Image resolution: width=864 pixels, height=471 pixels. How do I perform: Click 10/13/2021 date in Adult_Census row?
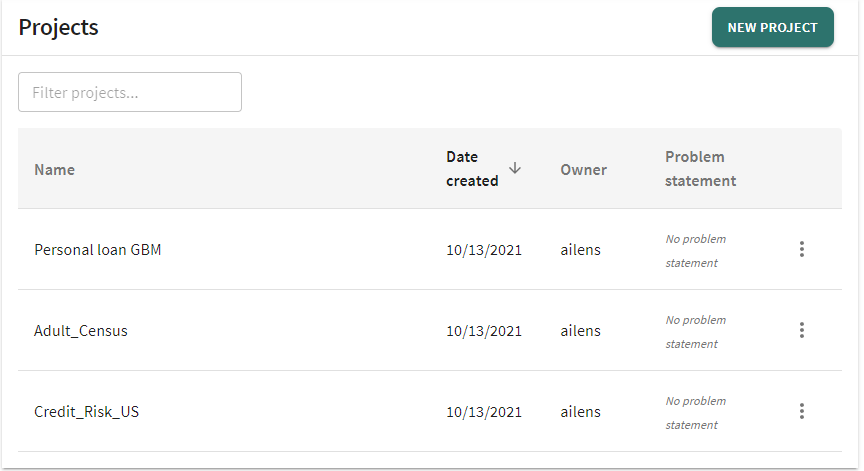484,331
